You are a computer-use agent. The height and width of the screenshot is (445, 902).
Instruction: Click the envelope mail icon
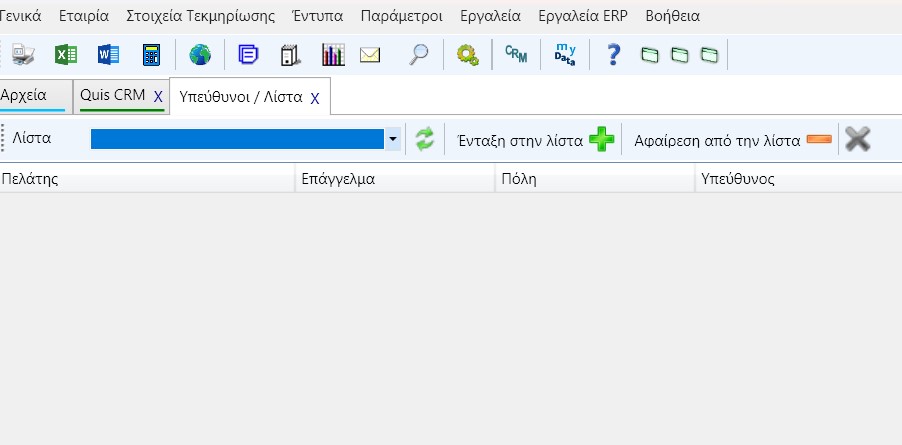pyautogui.click(x=370, y=55)
